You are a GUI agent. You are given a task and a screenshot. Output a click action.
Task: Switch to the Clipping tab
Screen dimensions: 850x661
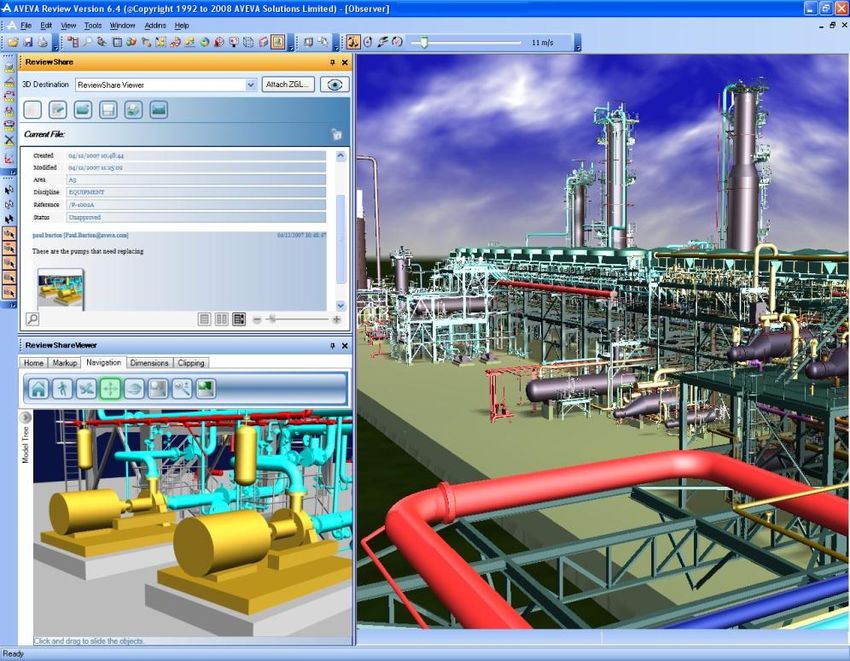[191, 363]
